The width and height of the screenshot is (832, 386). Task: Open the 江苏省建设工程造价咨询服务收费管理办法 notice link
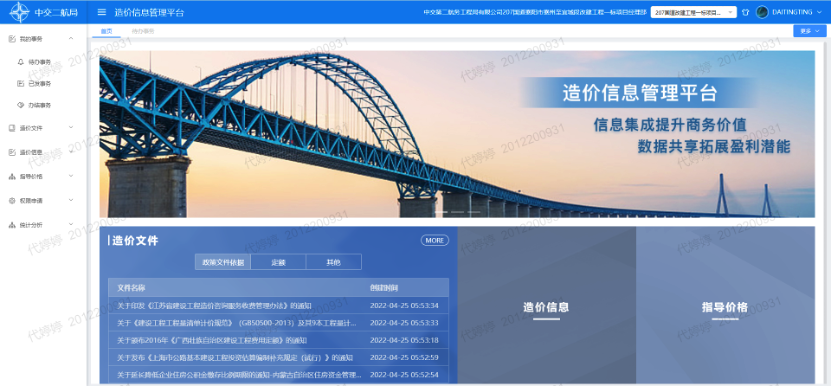[x=214, y=306]
